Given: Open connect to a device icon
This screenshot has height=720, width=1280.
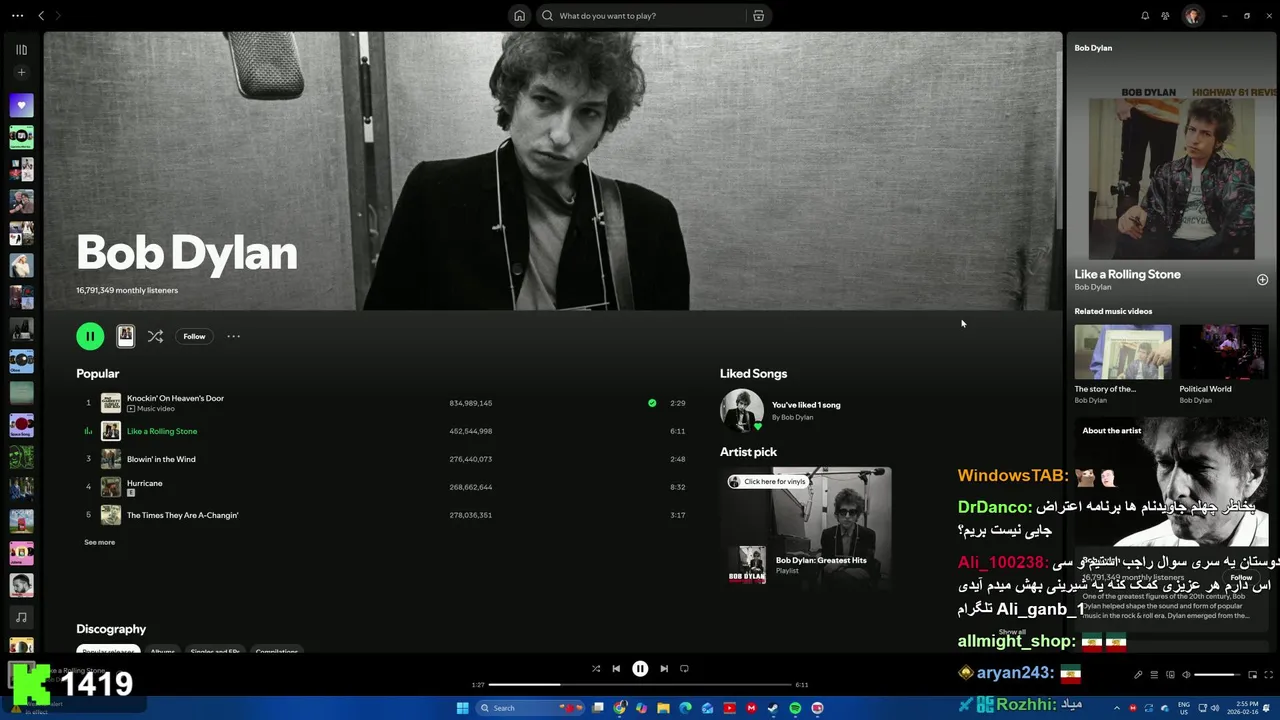Looking at the screenshot, I should pyautogui.click(x=1170, y=675).
